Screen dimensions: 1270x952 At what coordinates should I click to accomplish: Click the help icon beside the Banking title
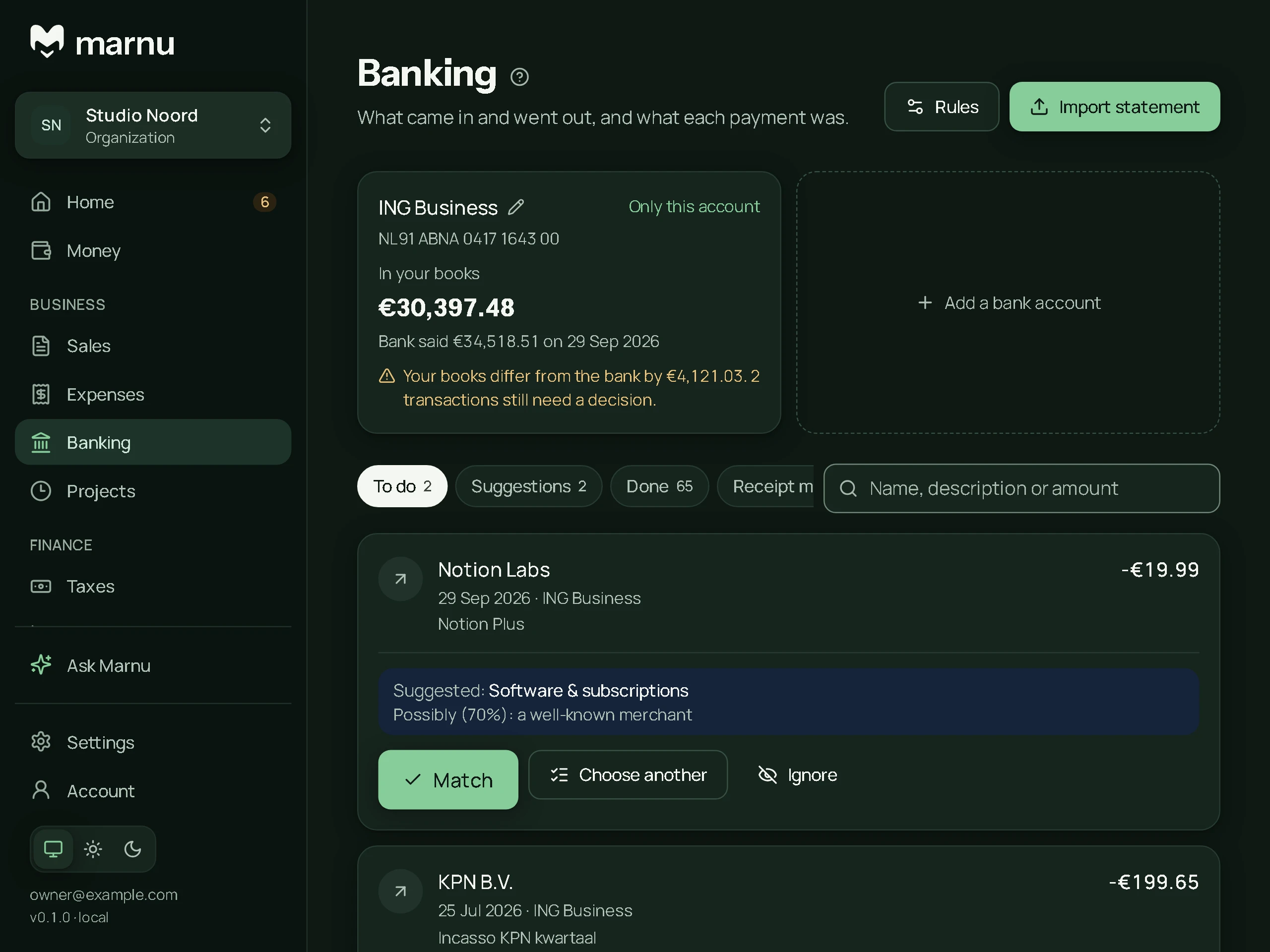coord(519,76)
